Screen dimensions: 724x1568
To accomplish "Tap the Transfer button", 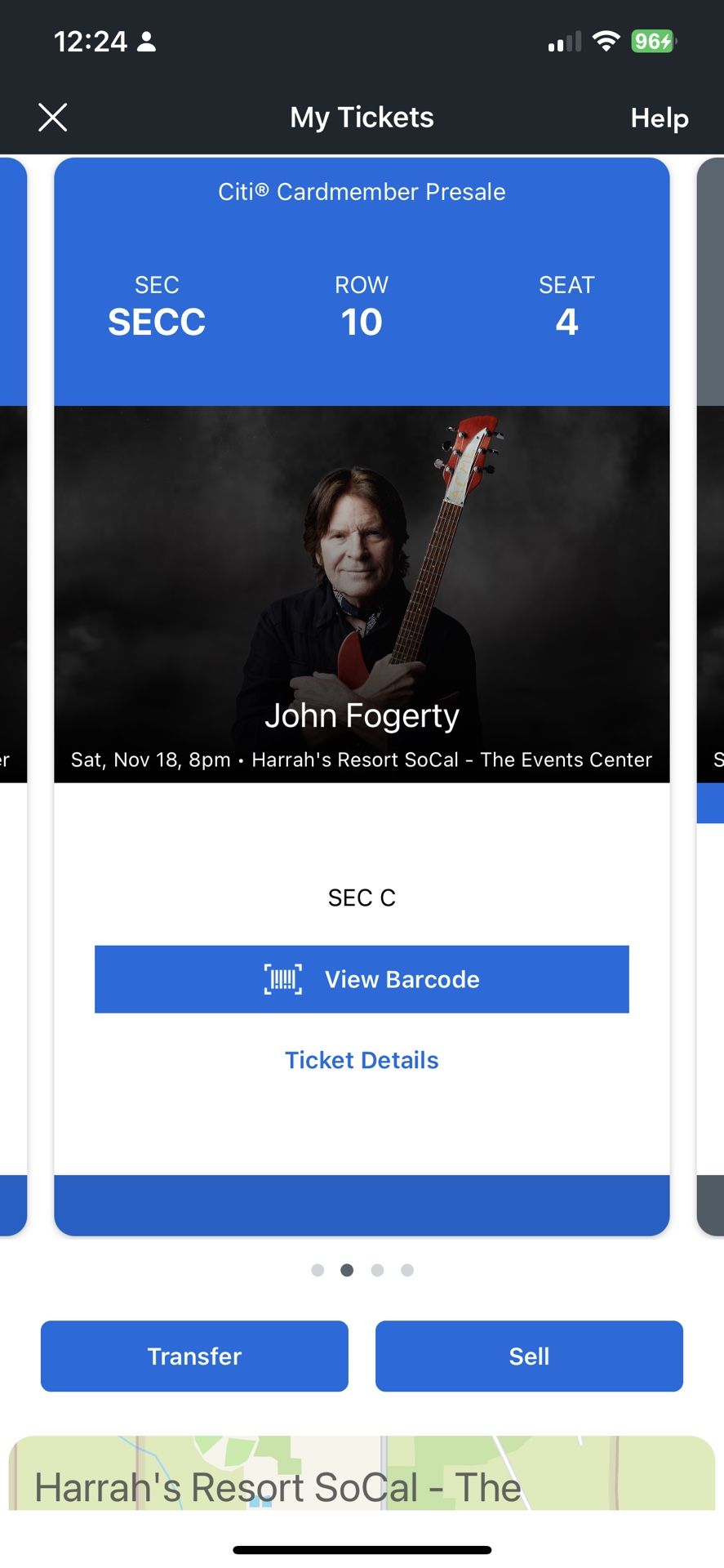I will click(x=194, y=1356).
